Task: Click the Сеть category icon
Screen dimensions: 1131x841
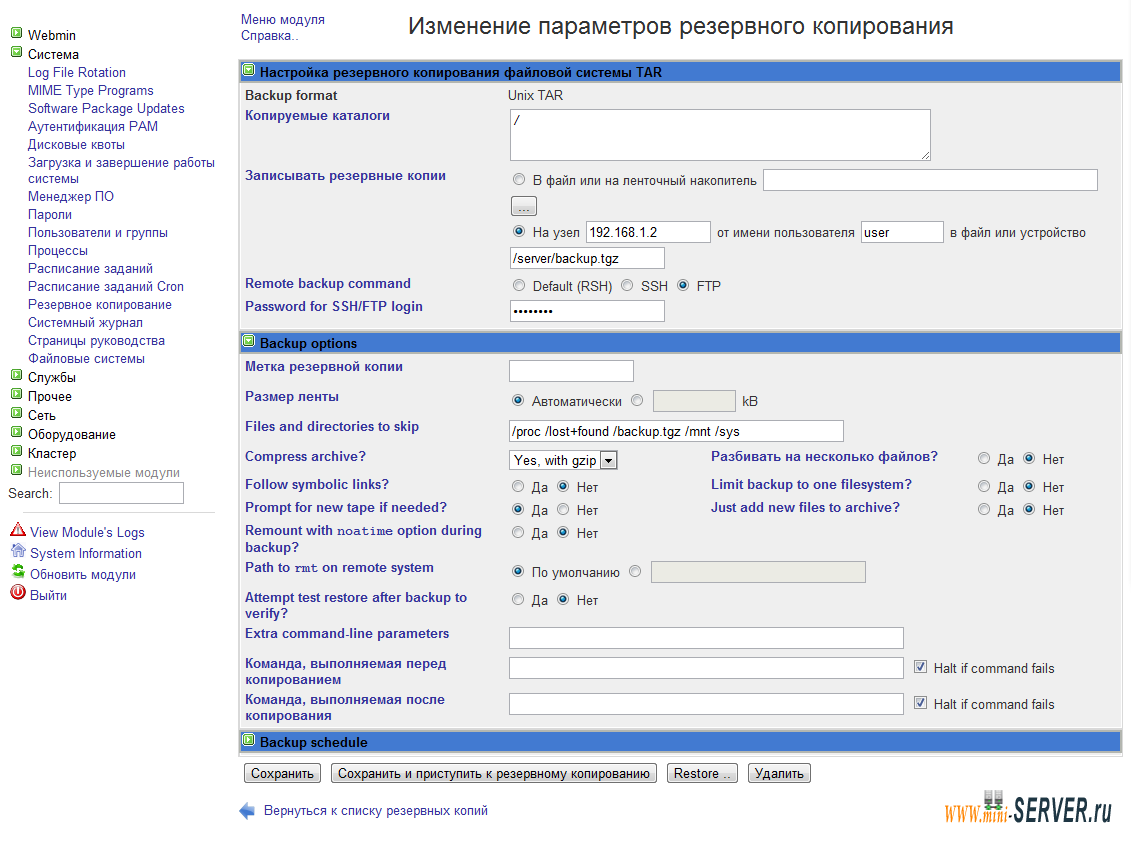Action: pyautogui.click(x=16, y=415)
